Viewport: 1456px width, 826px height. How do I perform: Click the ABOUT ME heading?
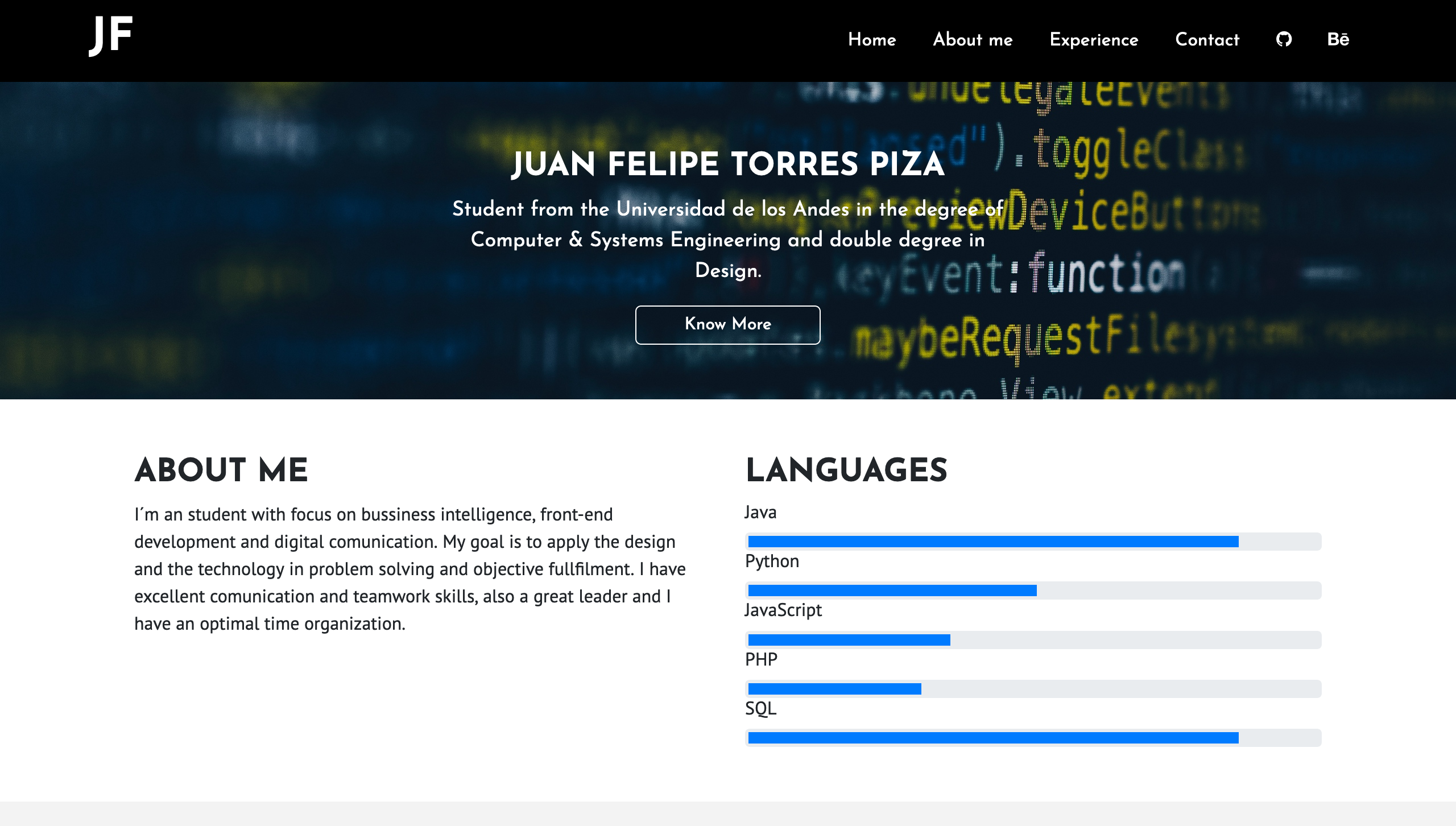(221, 470)
